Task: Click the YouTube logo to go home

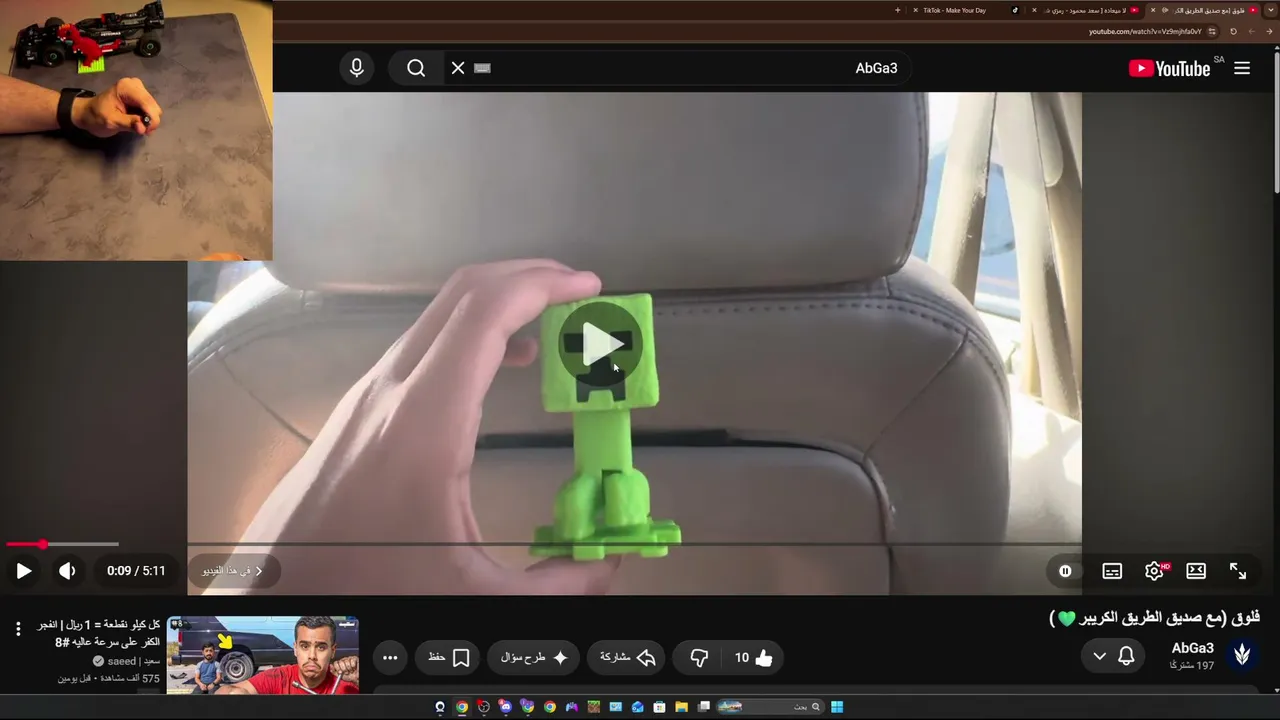Action: pos(1169,68)
